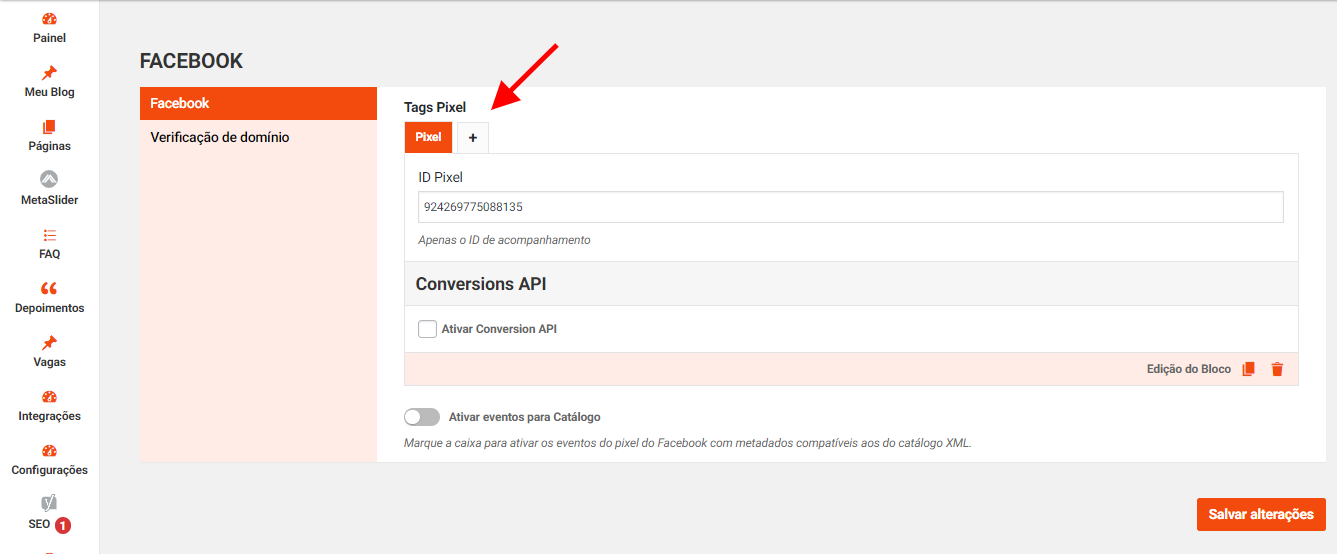
Task: Switch to Verificação de domínio section
Action: [220, 137]
